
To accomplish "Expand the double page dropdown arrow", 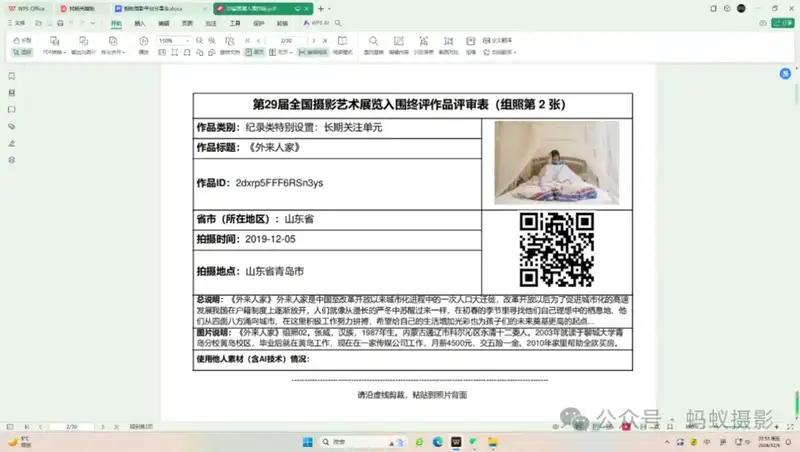I will (291, 53).
